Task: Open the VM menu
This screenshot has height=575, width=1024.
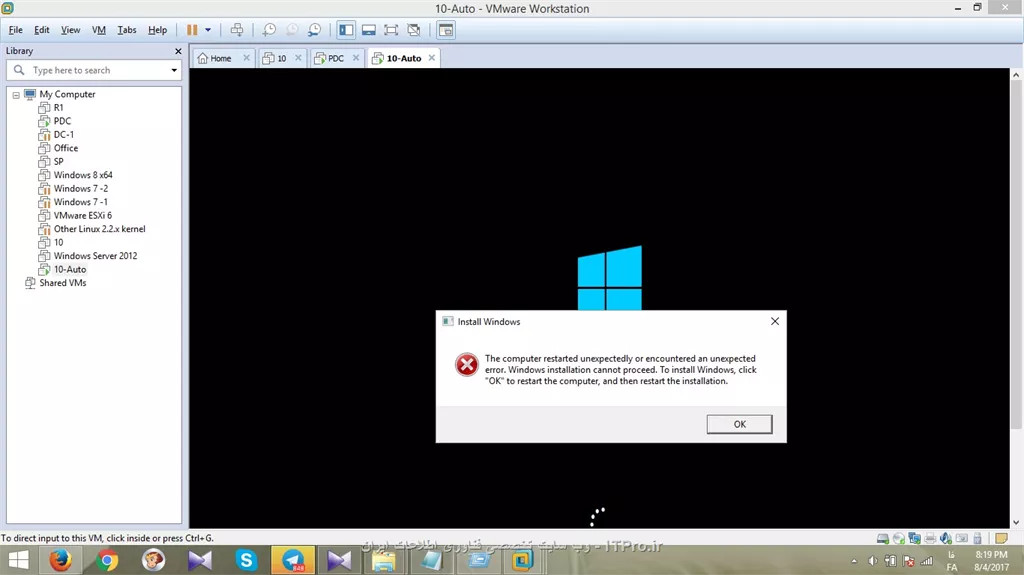Action: click(x=99, y=30)
